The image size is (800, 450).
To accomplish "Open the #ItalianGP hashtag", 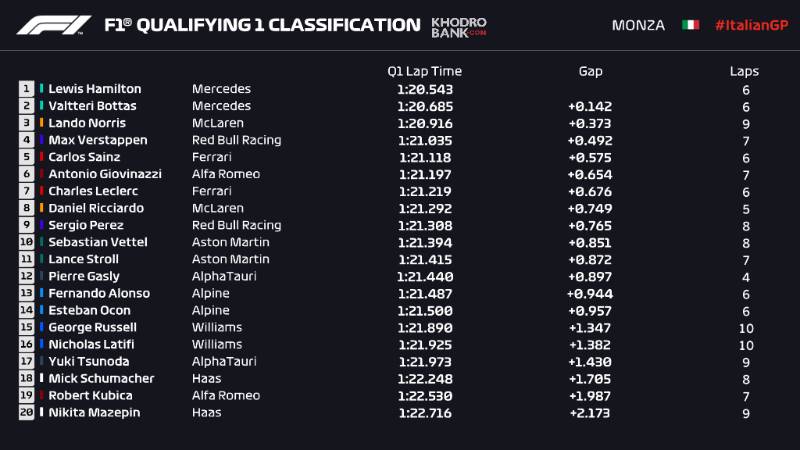I will 750,25.
